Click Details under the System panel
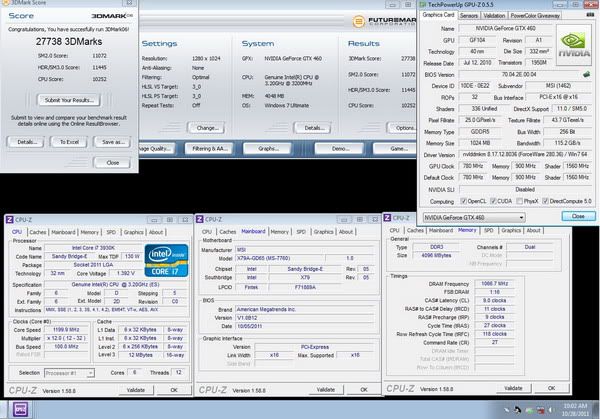Viewport: 600px width, 419px height. click(313, 128)
